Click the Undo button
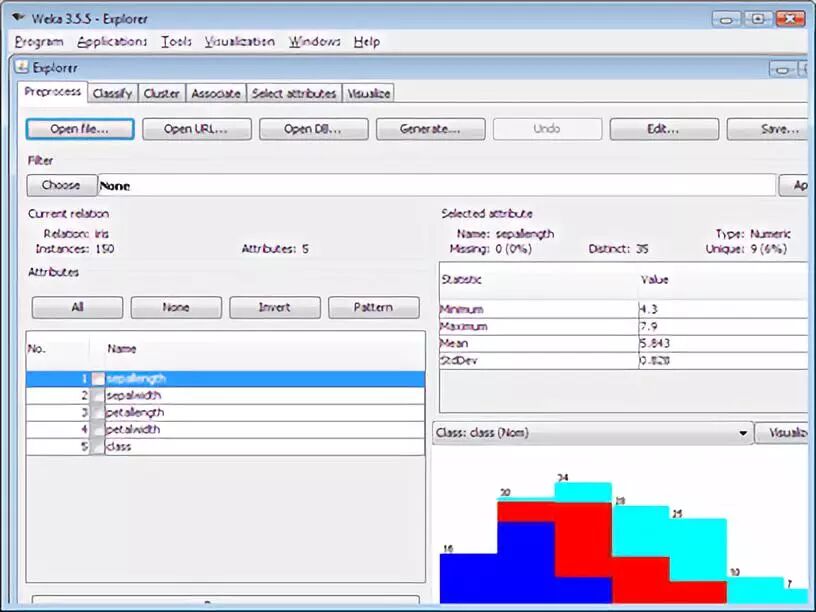The height and width of the screenshot is (612, 816). tap(547, 129)
